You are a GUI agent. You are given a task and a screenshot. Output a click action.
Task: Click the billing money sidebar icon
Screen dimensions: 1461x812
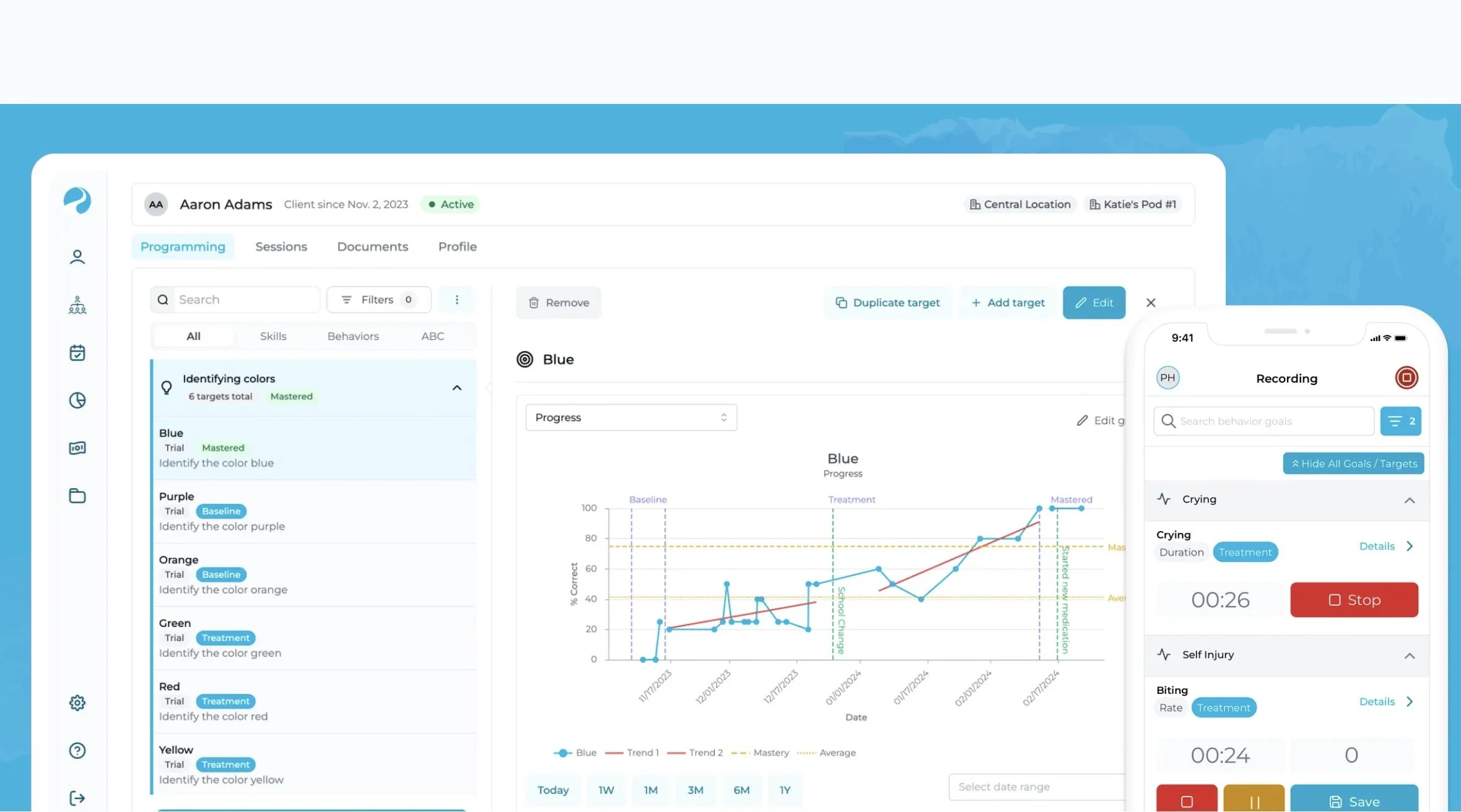coord(77,448)
